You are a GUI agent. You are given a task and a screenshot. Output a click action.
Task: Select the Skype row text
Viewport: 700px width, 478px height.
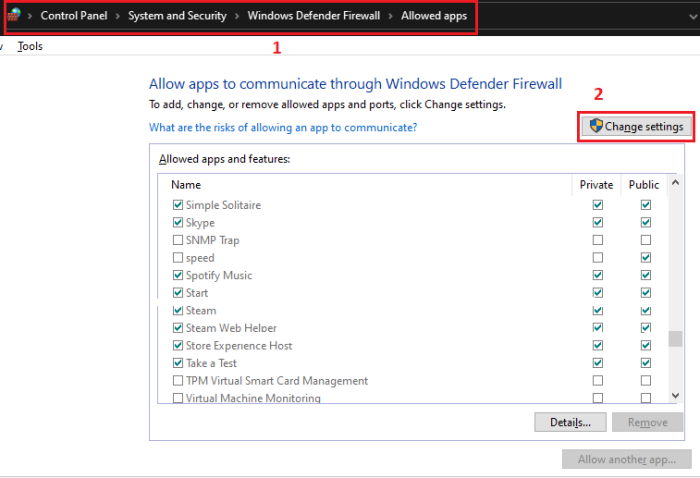pyautogui.click(x=200, y=223)
